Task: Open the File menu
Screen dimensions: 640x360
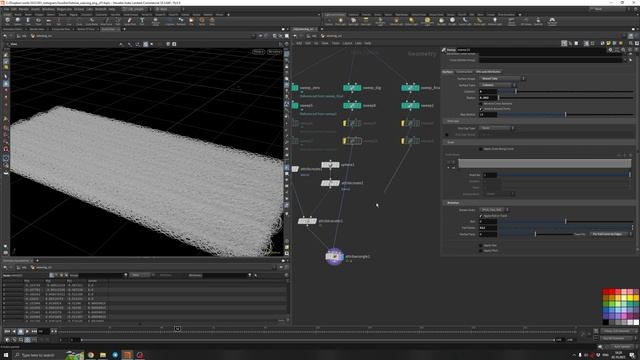Action: (6, 9)
